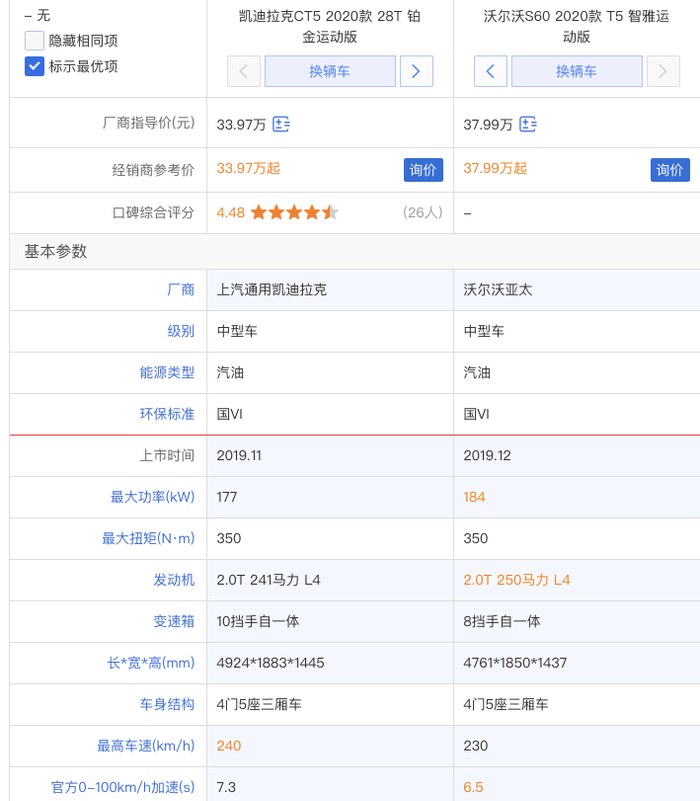
Task: Click 询价 button for Cadillac 33.97万起
Action: point(423,170)
